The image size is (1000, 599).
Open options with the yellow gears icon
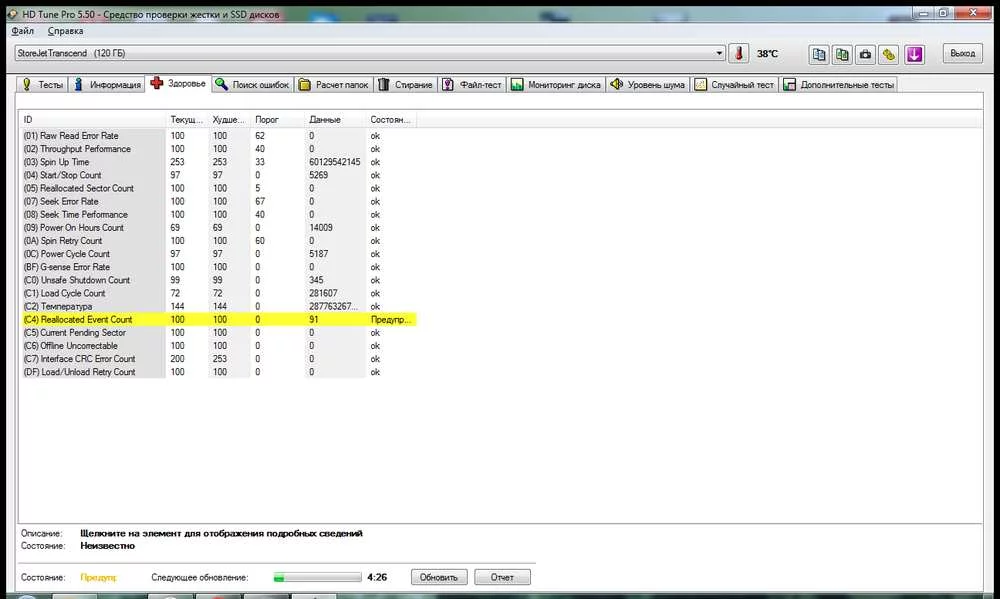tap(889, 53)
